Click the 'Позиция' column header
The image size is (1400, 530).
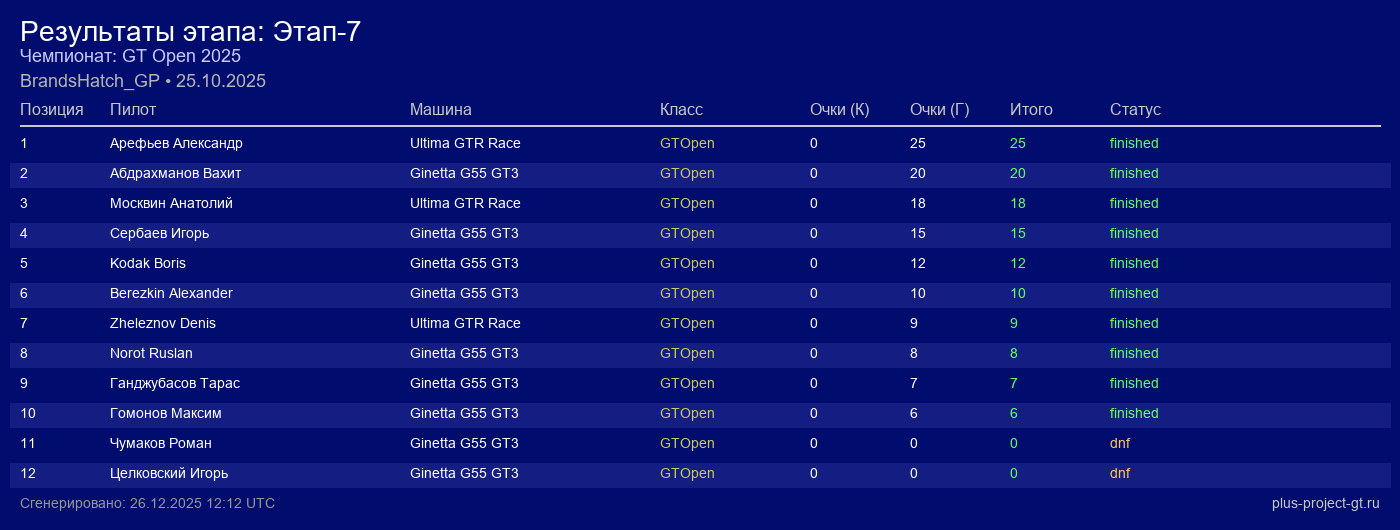point(52,109)
